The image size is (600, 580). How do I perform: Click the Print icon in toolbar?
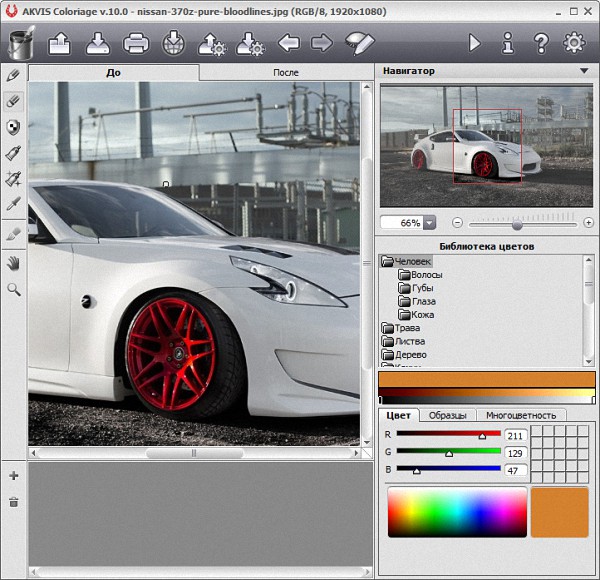(x=136, y=43)
